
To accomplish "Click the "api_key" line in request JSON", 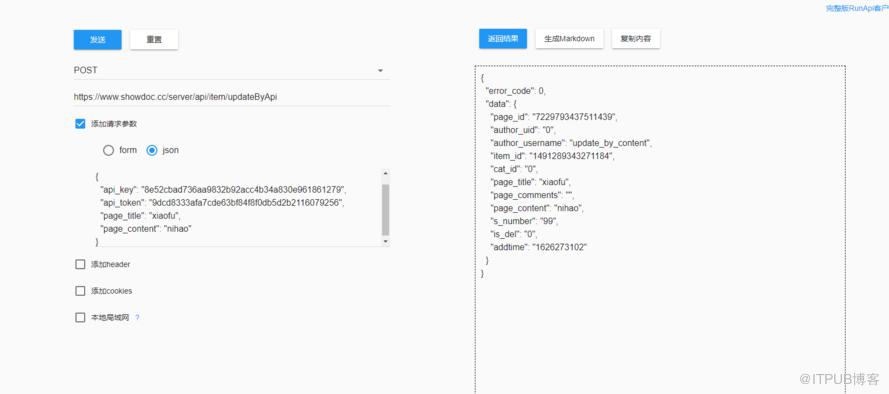I will click(x=223, y=189).
